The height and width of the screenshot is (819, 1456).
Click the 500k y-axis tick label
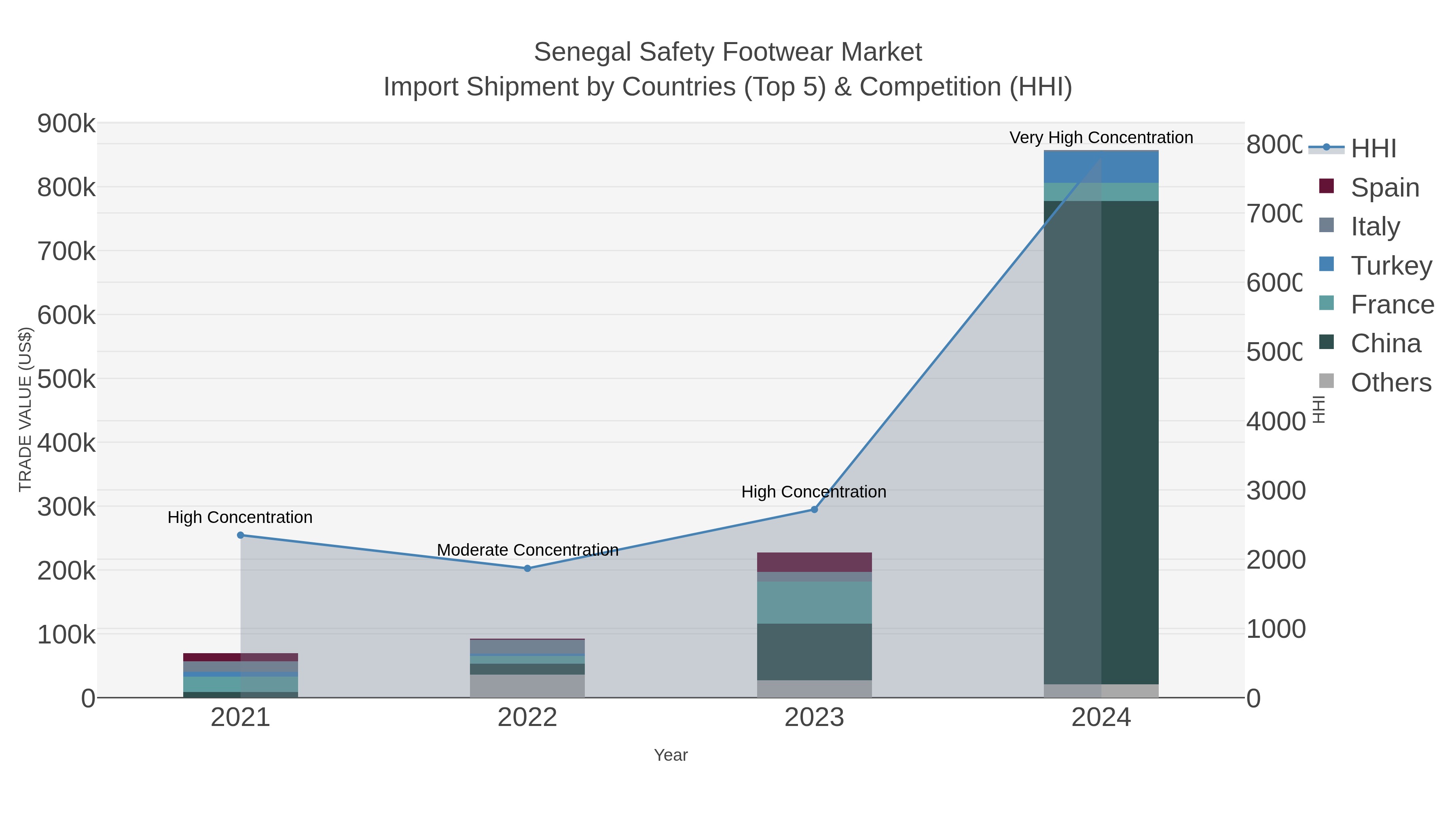pyautogui.click(x=66, y=379)
